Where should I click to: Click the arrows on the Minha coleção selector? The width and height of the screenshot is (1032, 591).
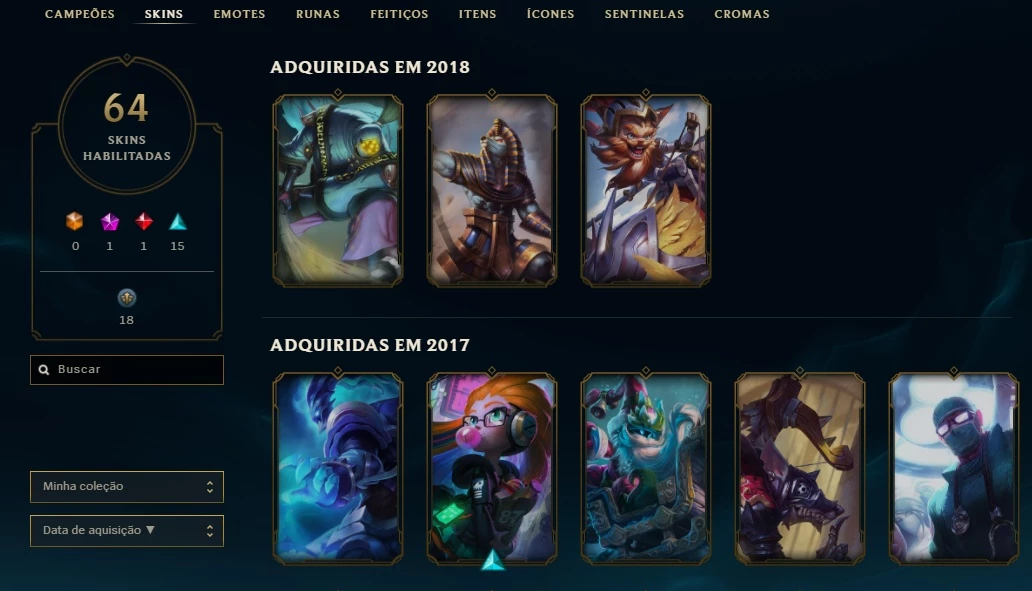point(210,487)
